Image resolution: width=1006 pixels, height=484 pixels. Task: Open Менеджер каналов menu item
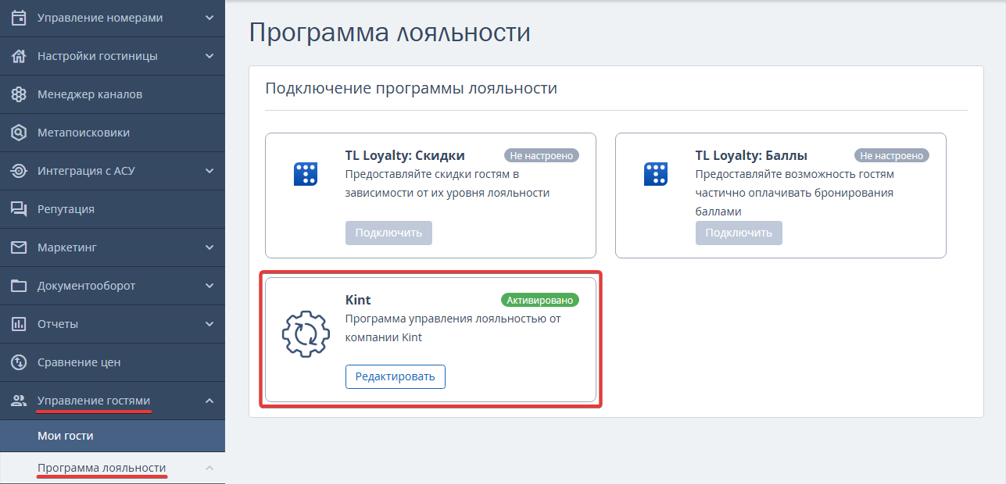(x=112, y=94)
